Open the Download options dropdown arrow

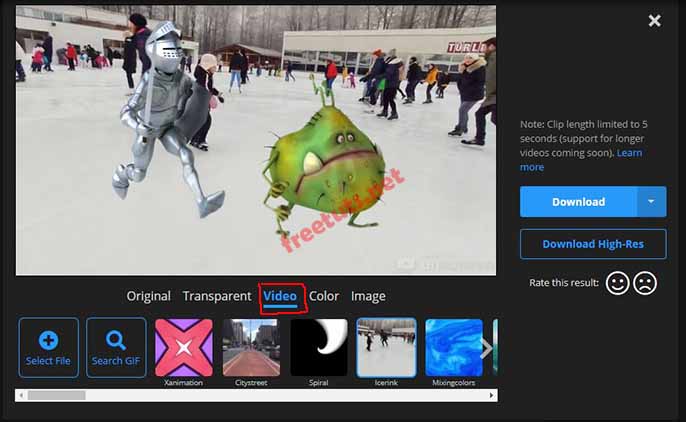tap(651, 202)
